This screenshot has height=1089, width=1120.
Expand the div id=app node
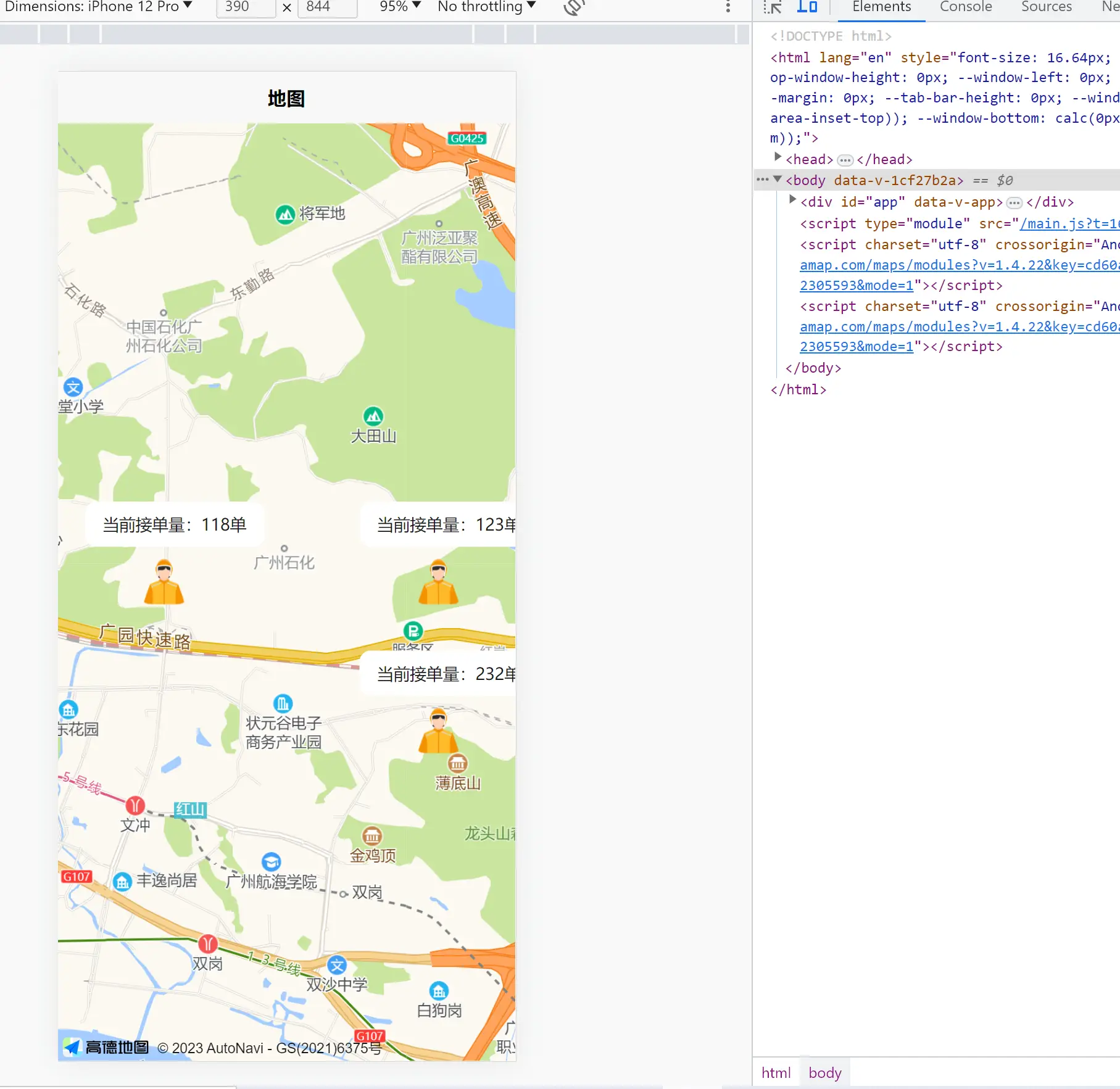[x=793, y=200]
